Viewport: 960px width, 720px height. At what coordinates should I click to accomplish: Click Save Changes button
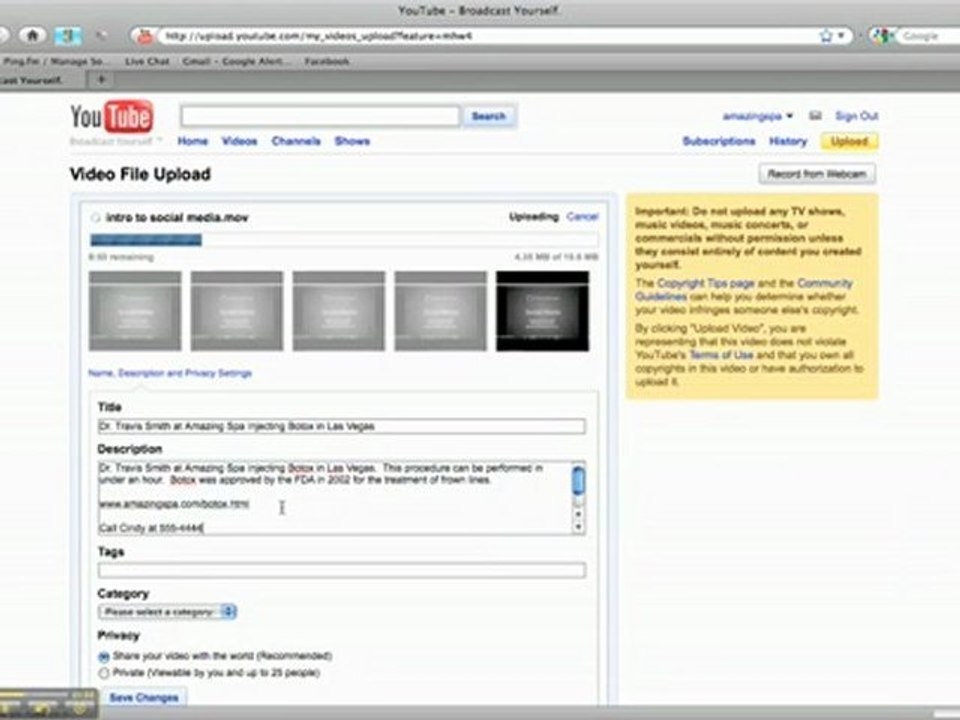[144, 697]
